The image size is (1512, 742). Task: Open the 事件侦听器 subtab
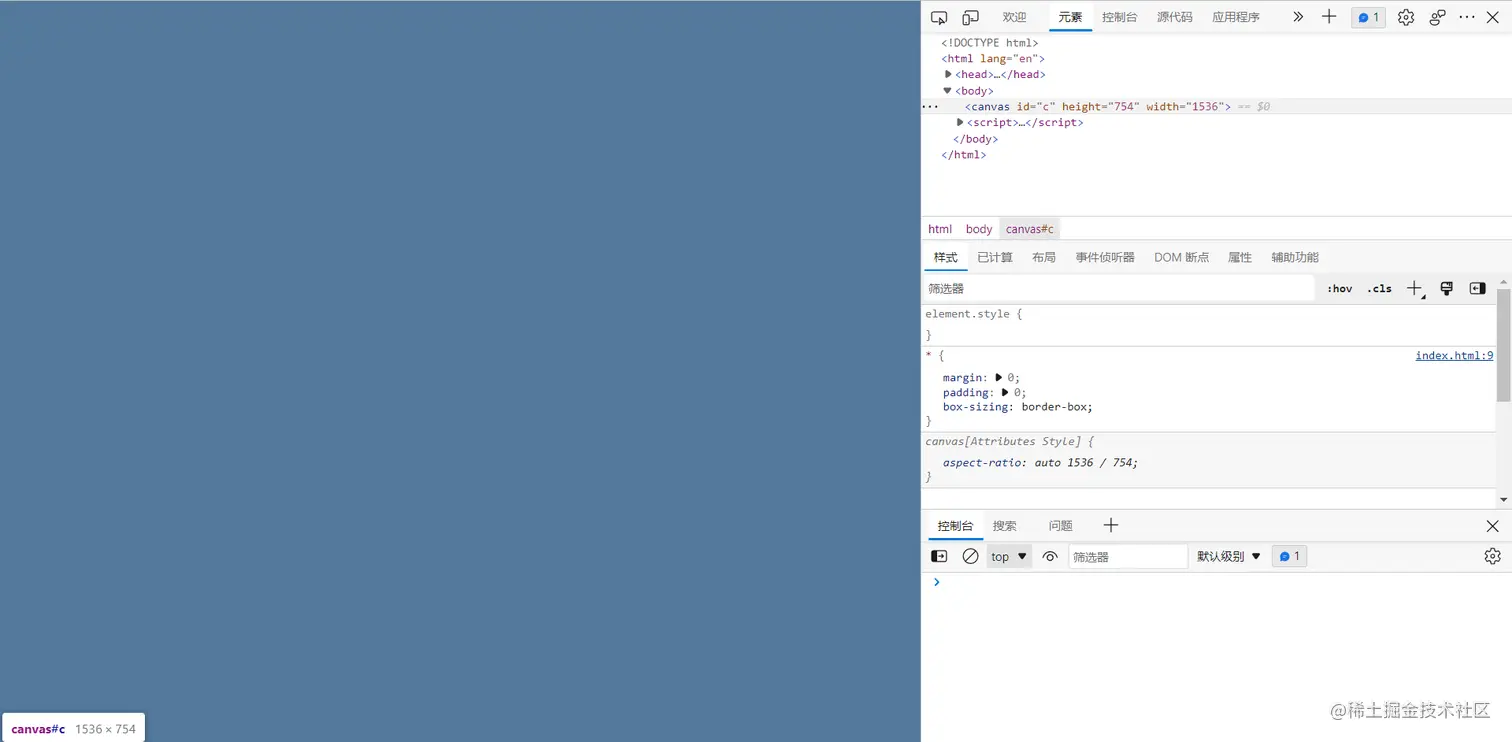[1105, 257]
